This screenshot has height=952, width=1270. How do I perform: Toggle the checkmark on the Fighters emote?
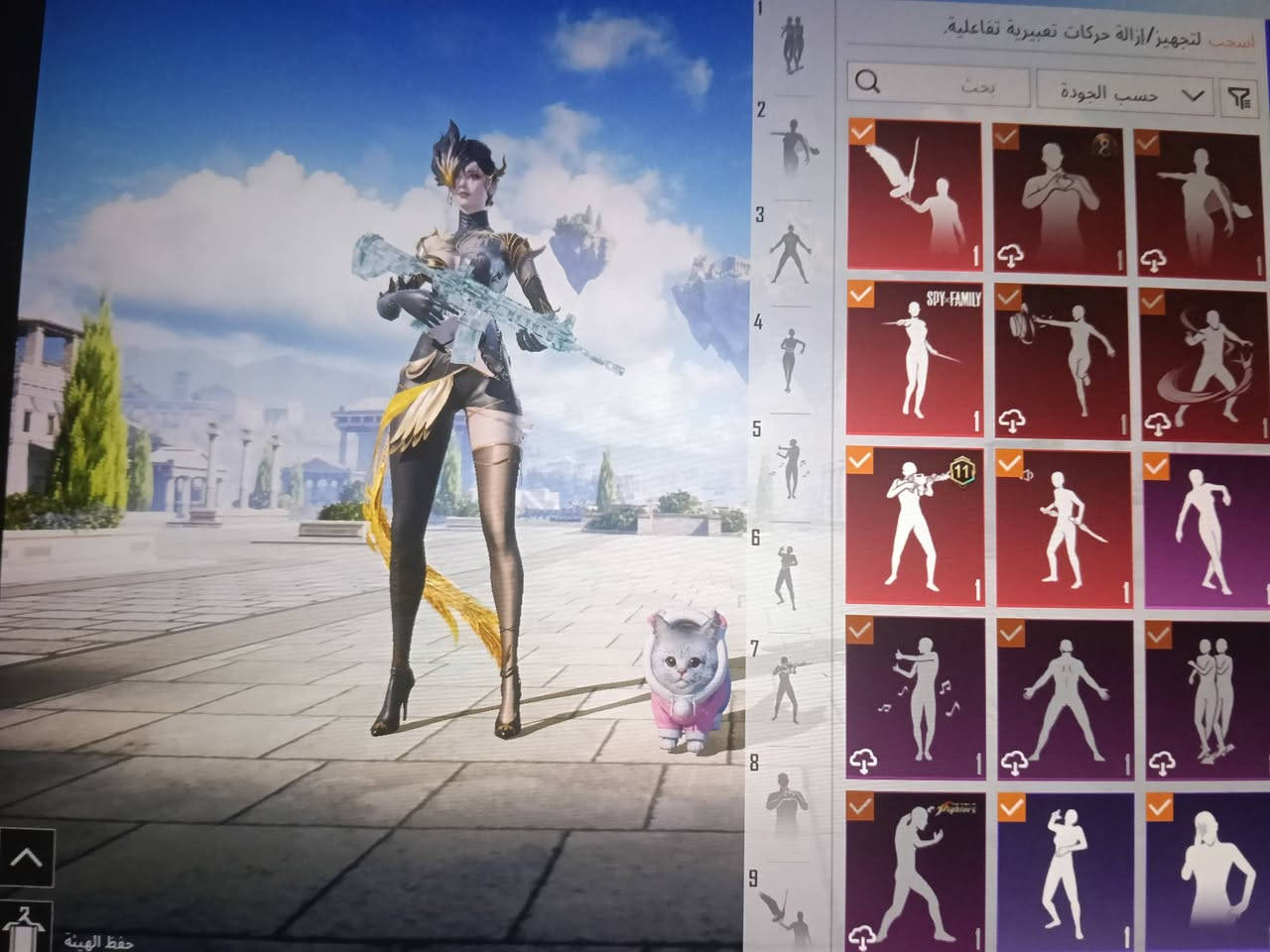[861, 806]
